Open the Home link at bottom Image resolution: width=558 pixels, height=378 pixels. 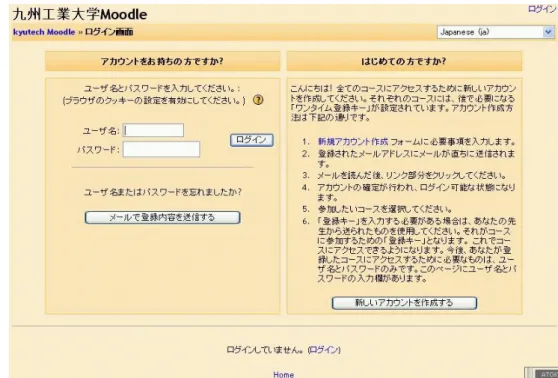point(284,374)
